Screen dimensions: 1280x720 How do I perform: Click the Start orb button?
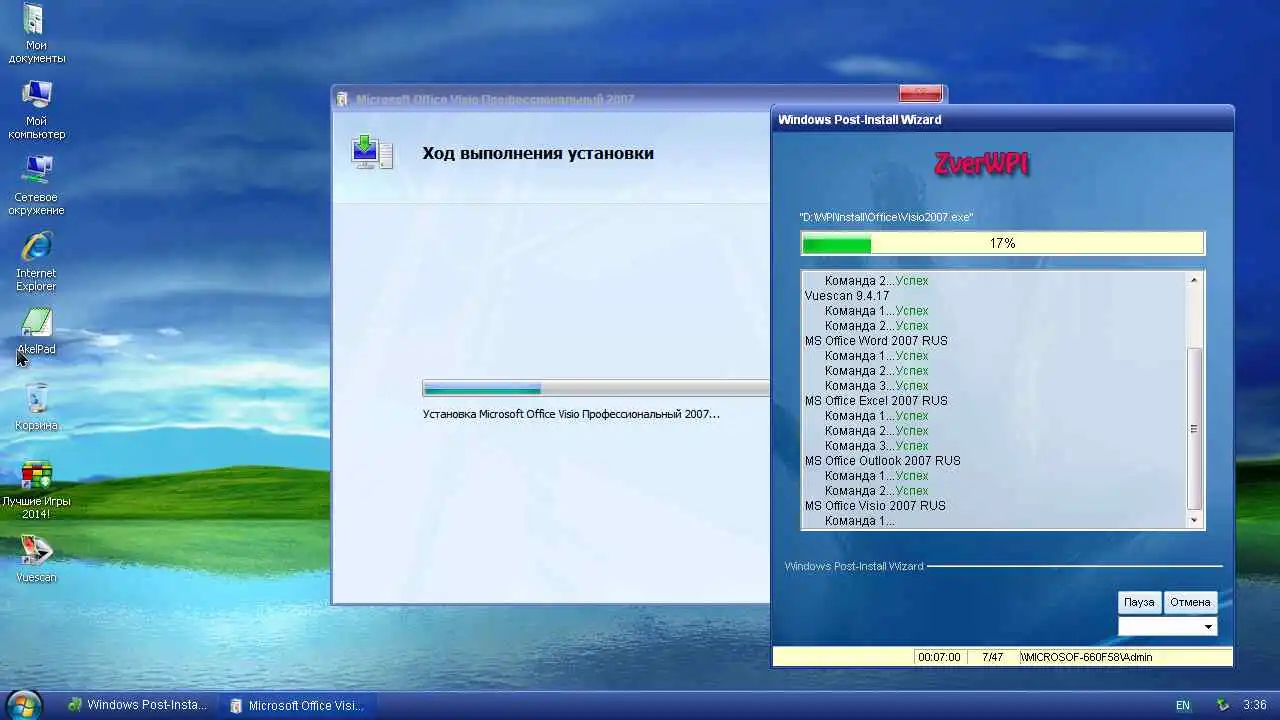click(x=24, y=705)
